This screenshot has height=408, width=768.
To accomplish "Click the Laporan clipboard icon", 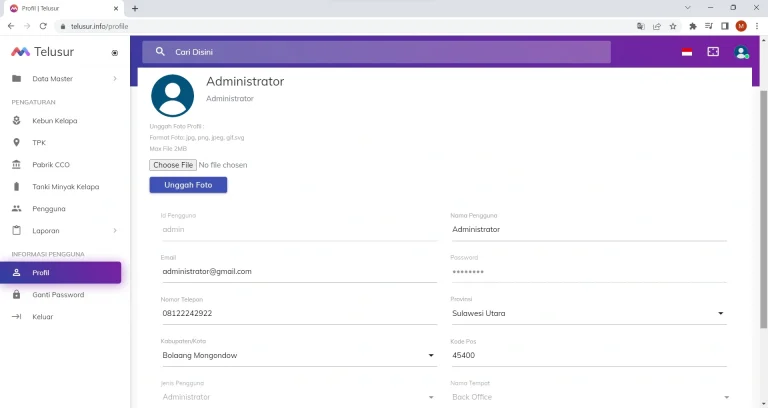I will (16, 230).
